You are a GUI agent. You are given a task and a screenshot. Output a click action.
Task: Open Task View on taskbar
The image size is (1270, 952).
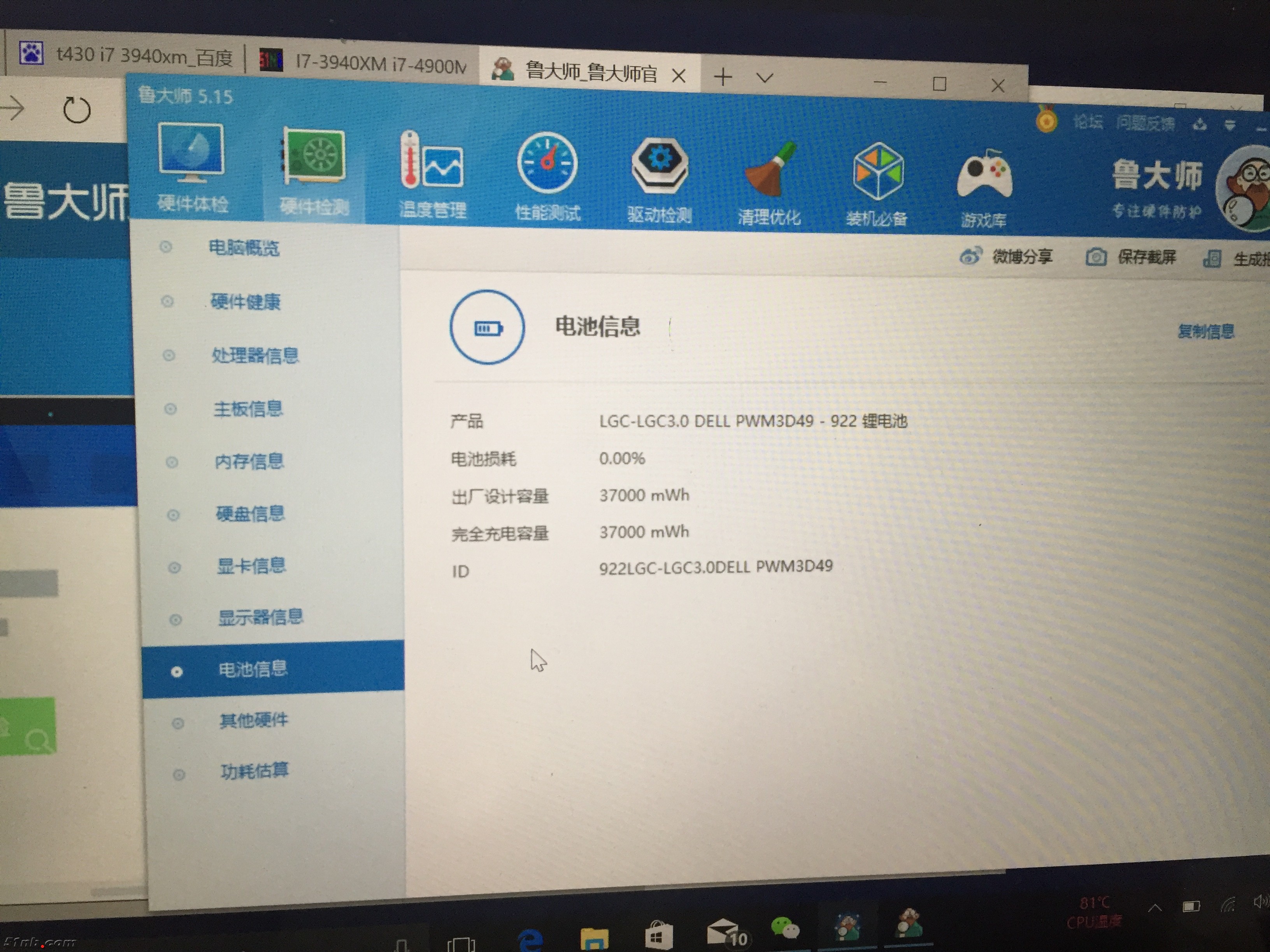(x=461, y=944)
